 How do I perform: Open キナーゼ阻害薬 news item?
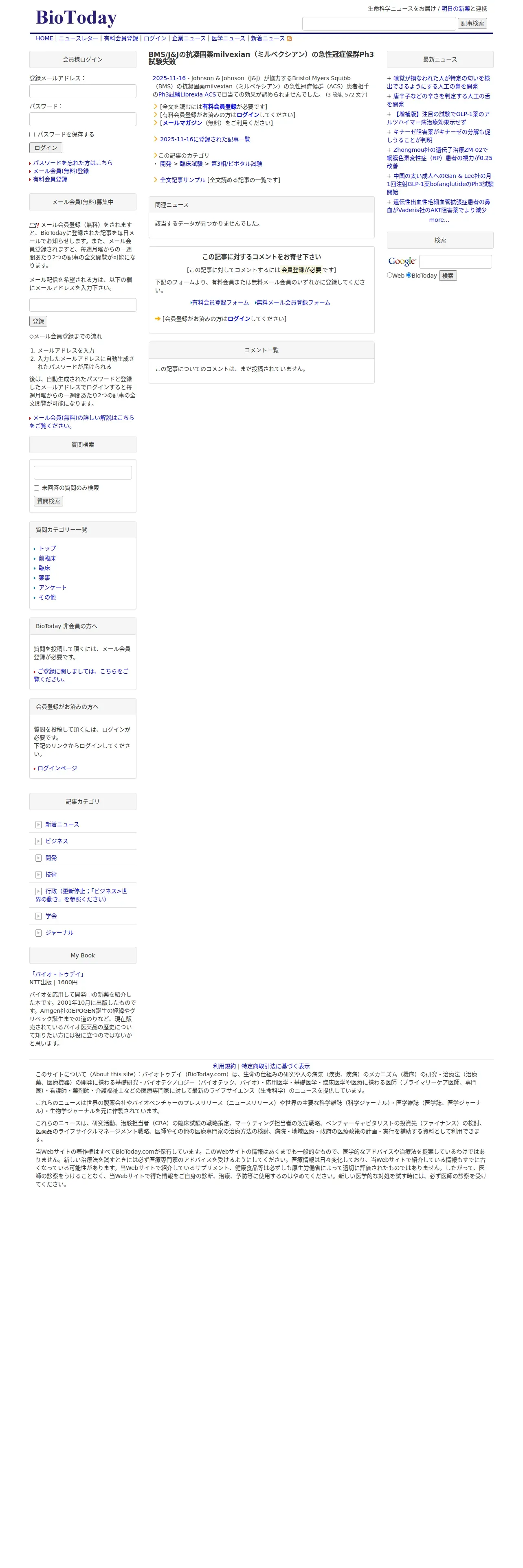point(438,136)
